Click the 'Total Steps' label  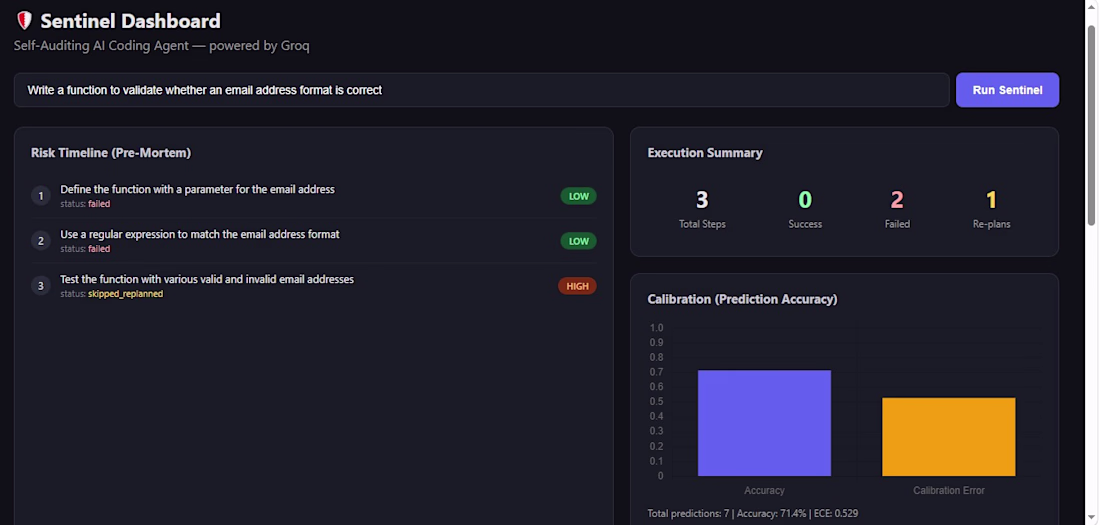pos(702,224)
